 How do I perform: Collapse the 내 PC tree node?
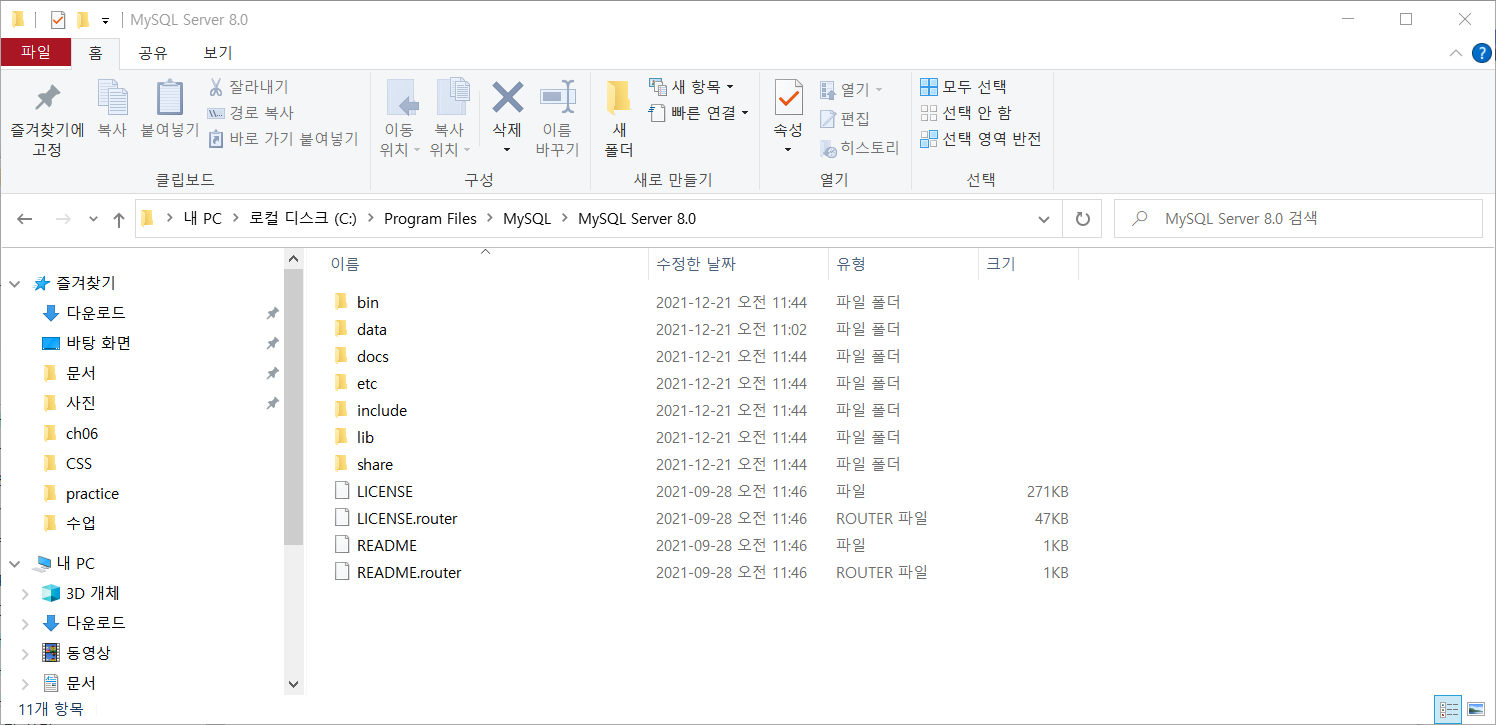[x=15, y=564]
